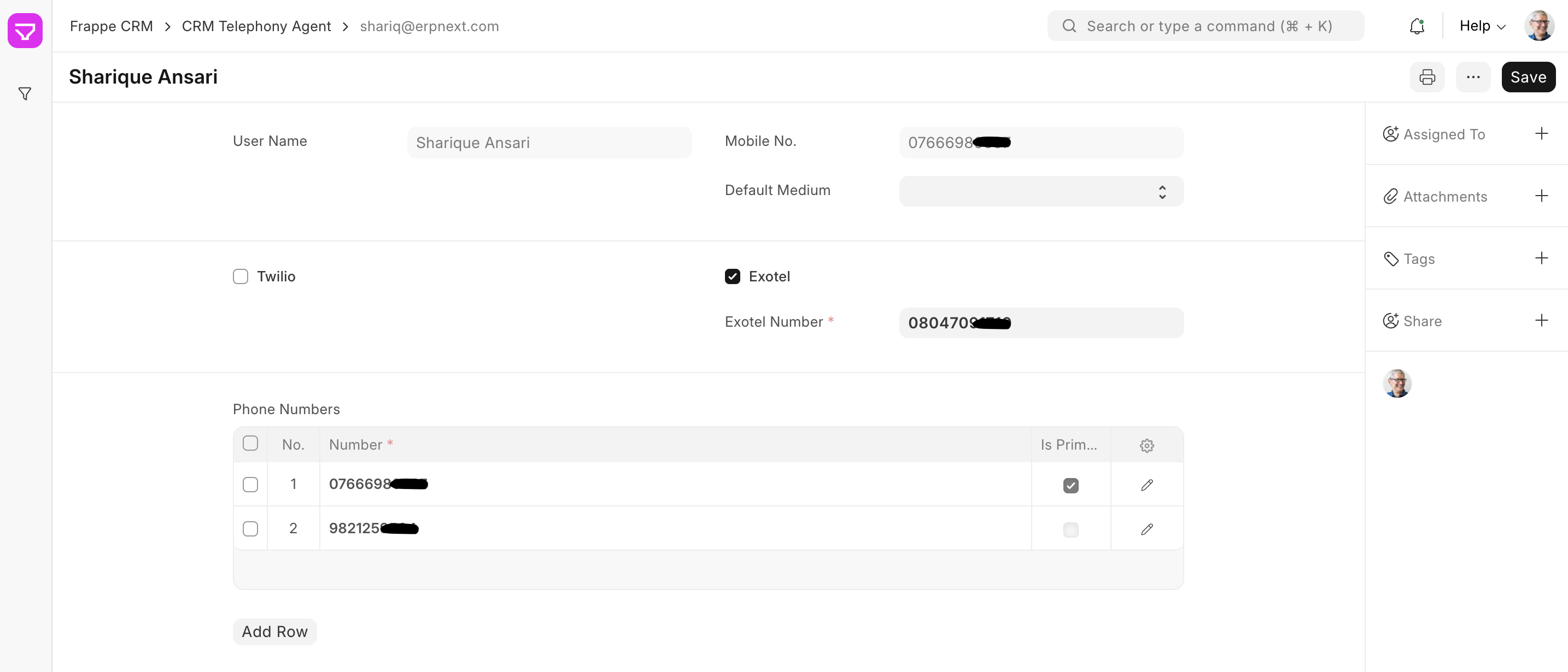1568x672 pixels.
Task: Open the sidebar filter funnel icon
Action: click(25, 93)
